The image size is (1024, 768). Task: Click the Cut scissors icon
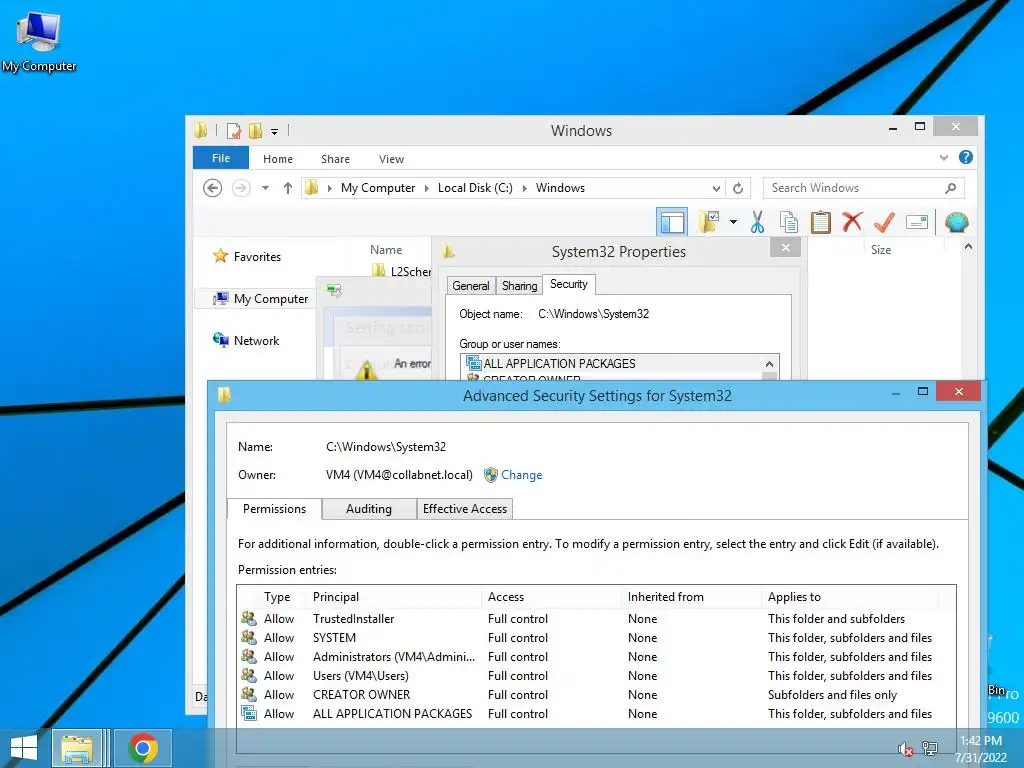click(x=758, y=222)
